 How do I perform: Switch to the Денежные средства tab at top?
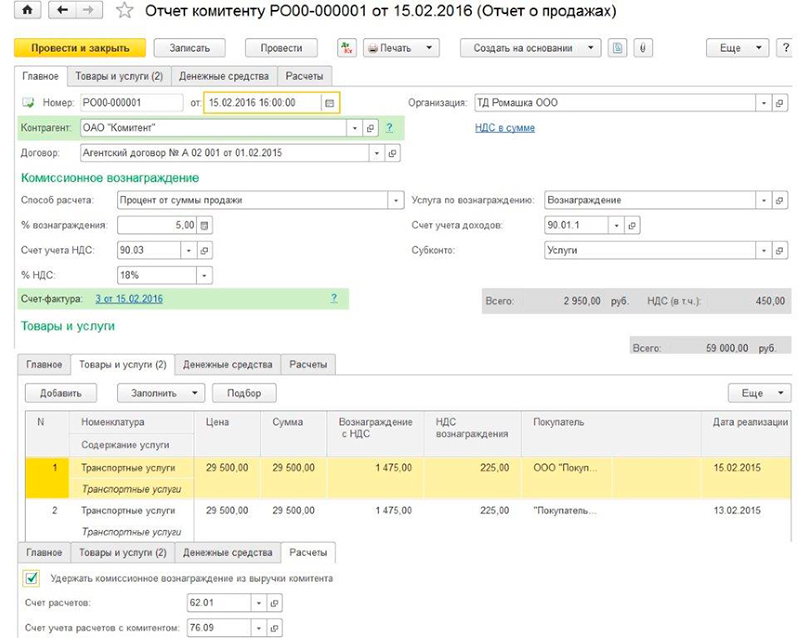coord(226,76)
